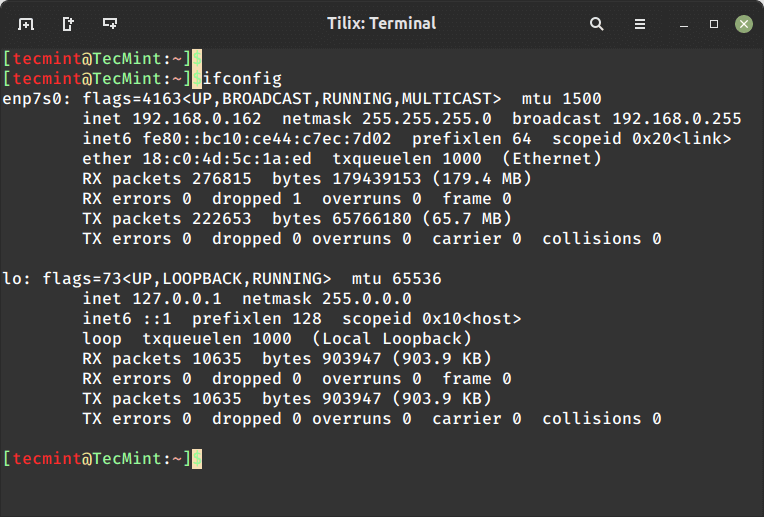Click 'mtu 65536' on the lo line
The height and width of the screenshot is (517, 764).
397,279
